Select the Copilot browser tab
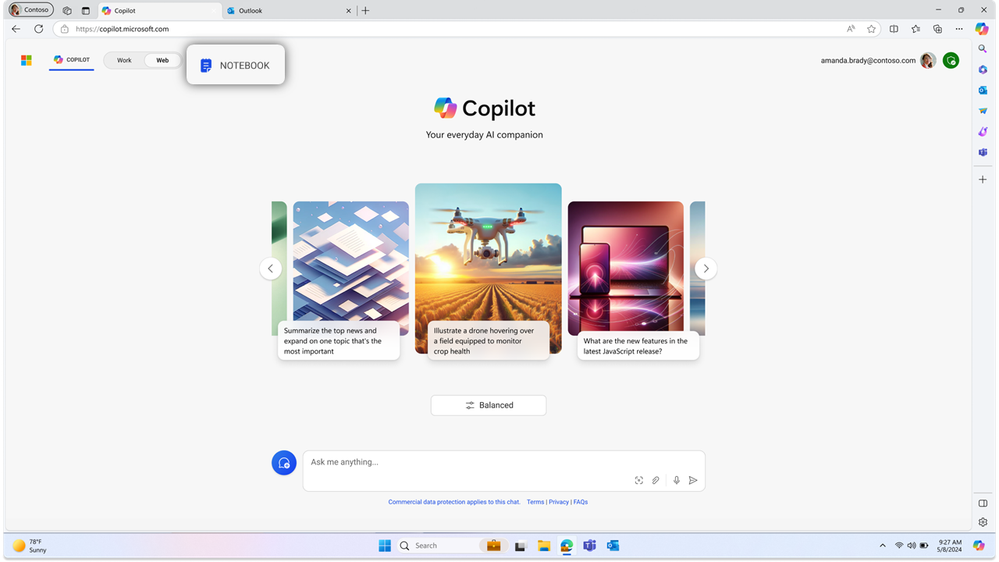The image size is (999, 562). [x=159, y=11]
